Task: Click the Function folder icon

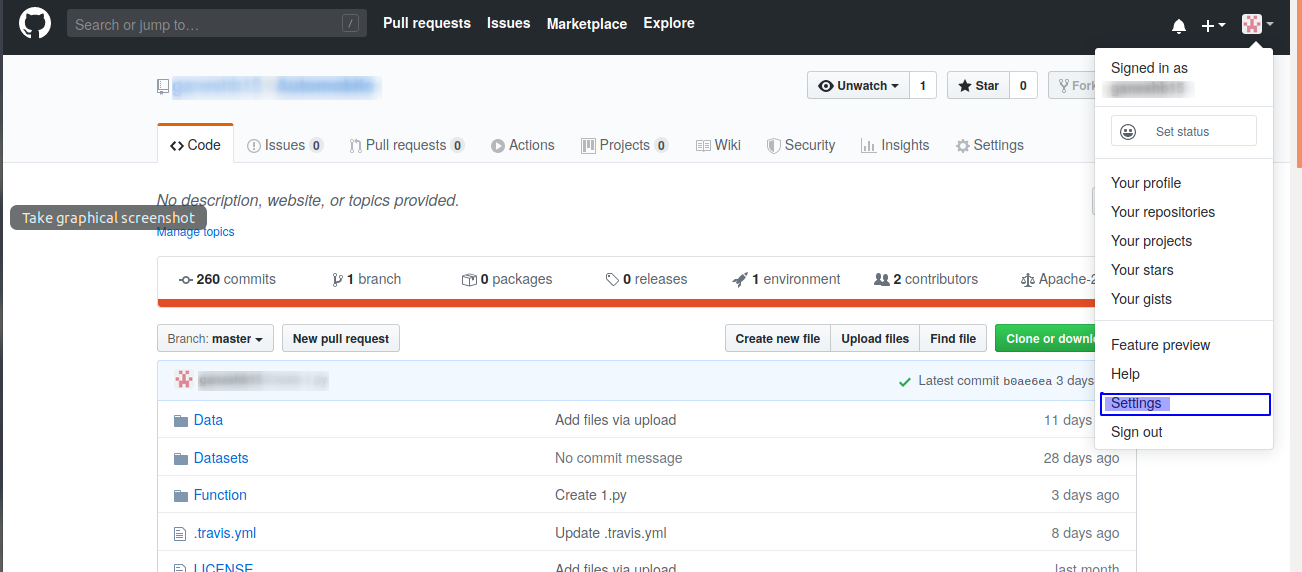Action: (181, 496)
